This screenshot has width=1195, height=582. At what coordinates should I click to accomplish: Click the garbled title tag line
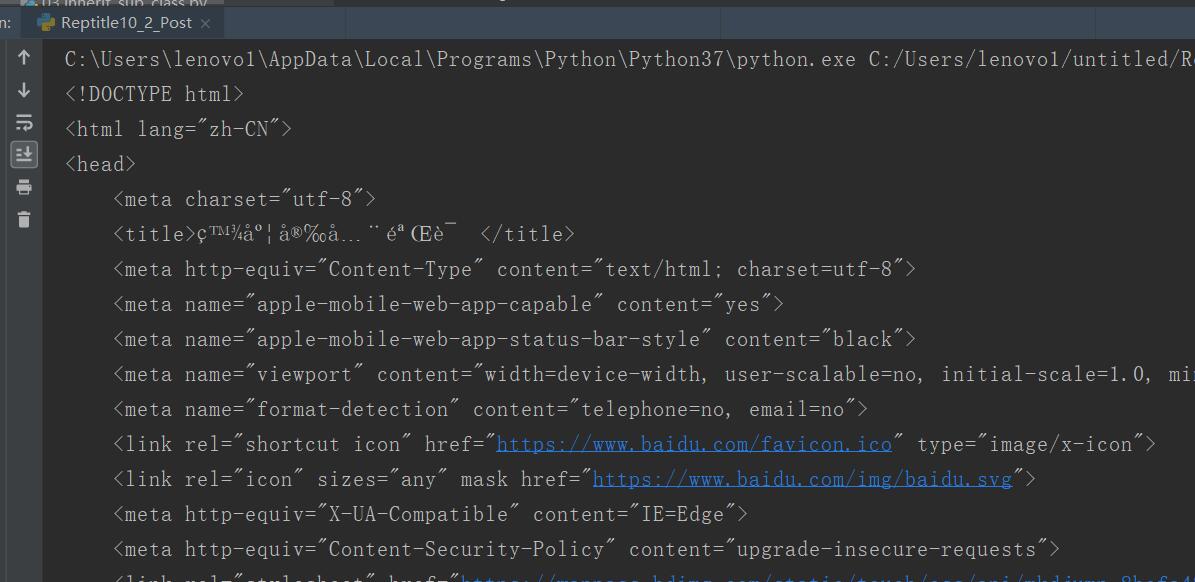pyautogui.click(x=343, y=234)
